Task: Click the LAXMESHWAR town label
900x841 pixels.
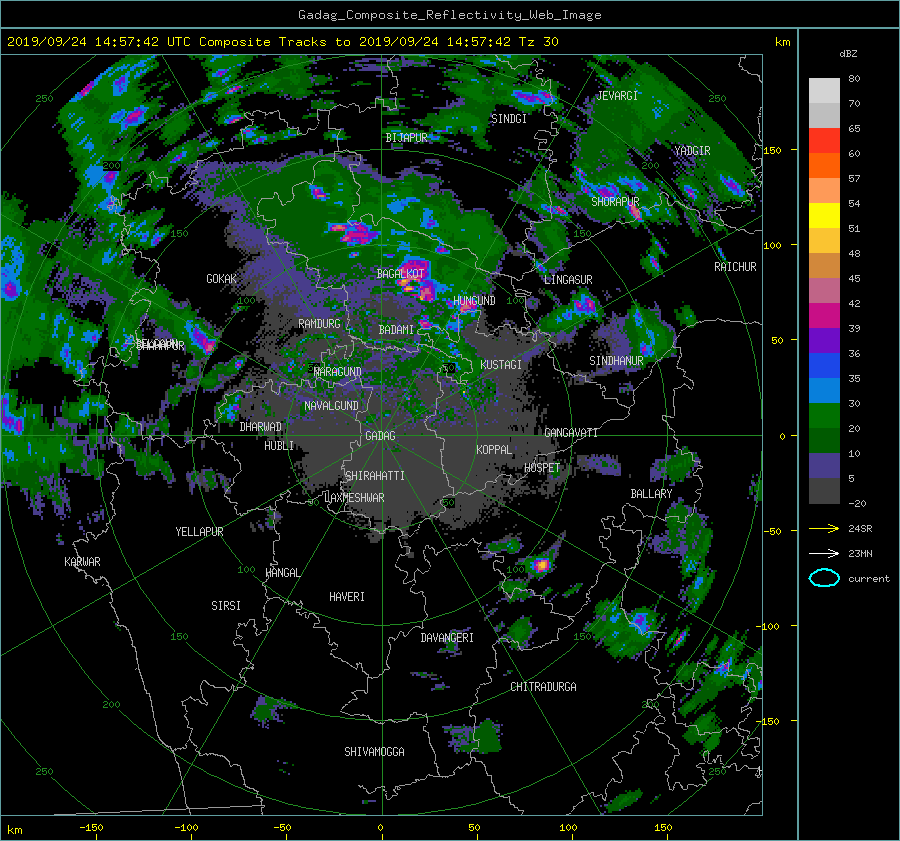Action: click(x=354, y=498)
